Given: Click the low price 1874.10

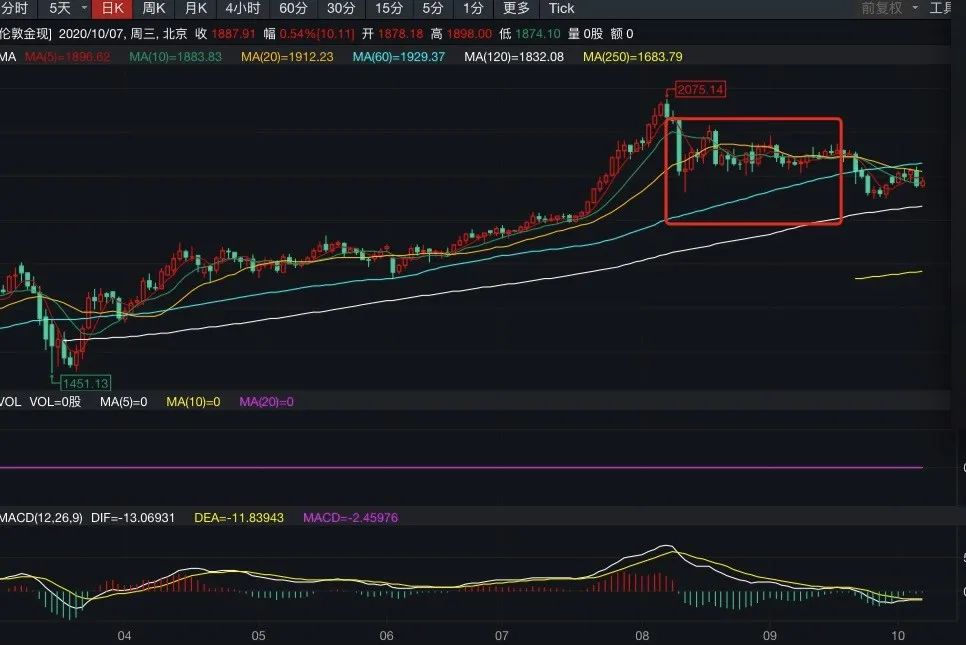Looking at the screenshot, I should point(538,34).
